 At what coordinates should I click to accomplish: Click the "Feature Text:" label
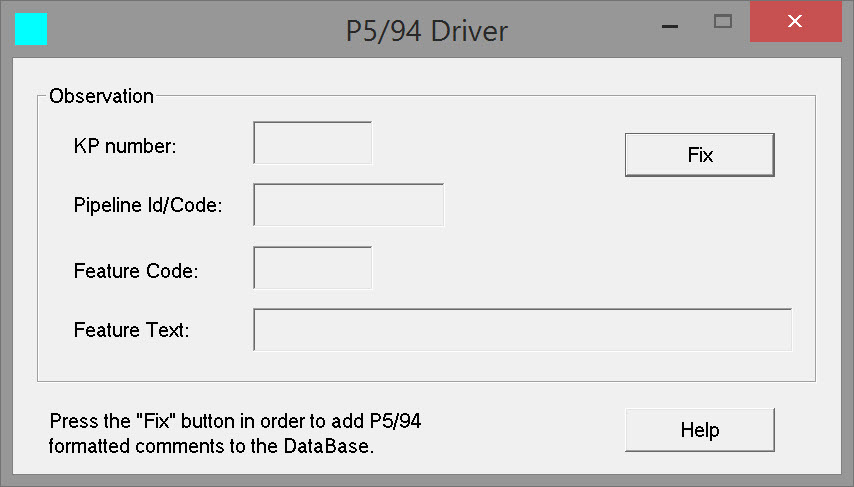pos(132,329)
